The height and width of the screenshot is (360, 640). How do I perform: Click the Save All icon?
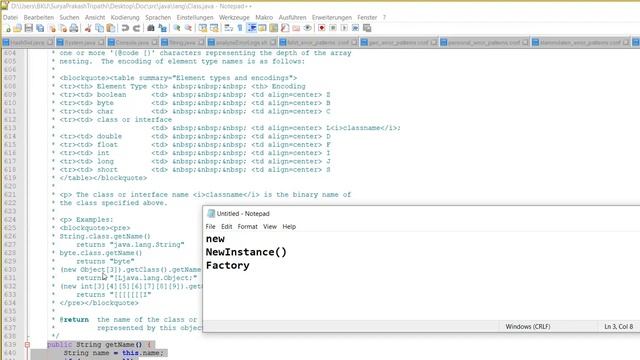(x=40, y=28)
